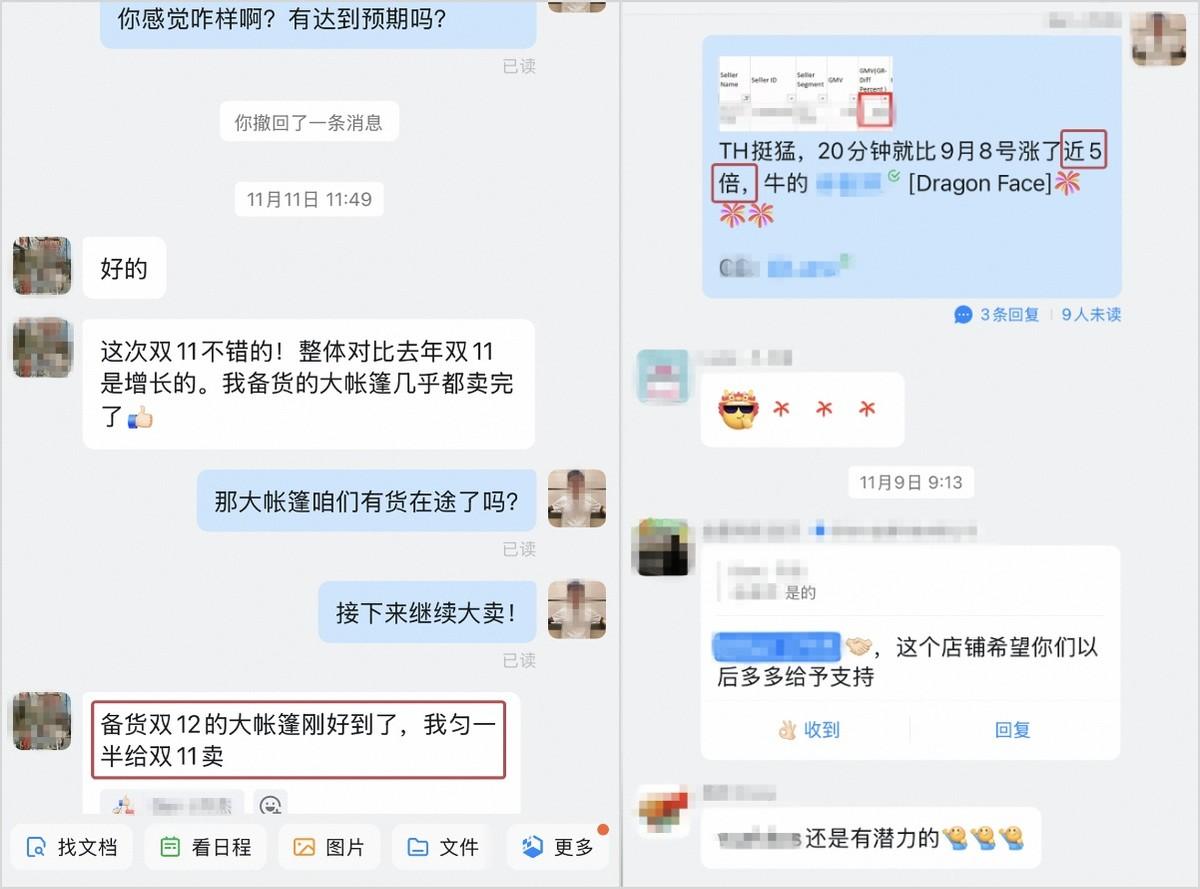Open the 看日程 calendar shortcut
This screenshot has width=1200, height=889.
(205, 847)
